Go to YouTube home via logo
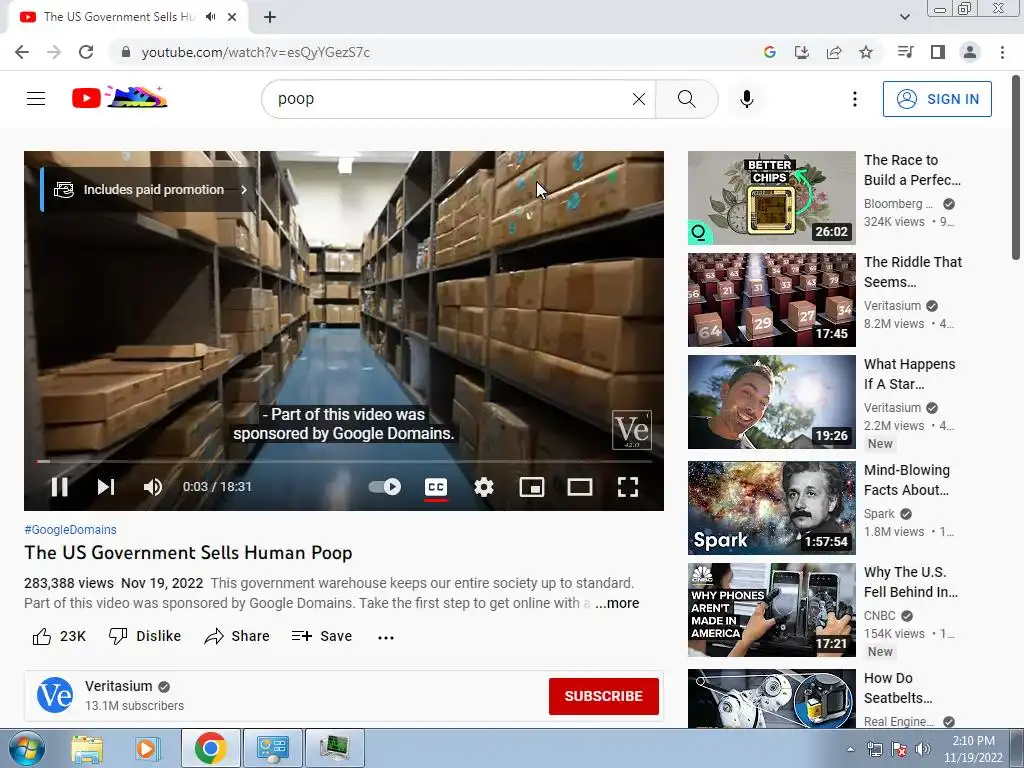1024x768 pixels. pos(120,98)
